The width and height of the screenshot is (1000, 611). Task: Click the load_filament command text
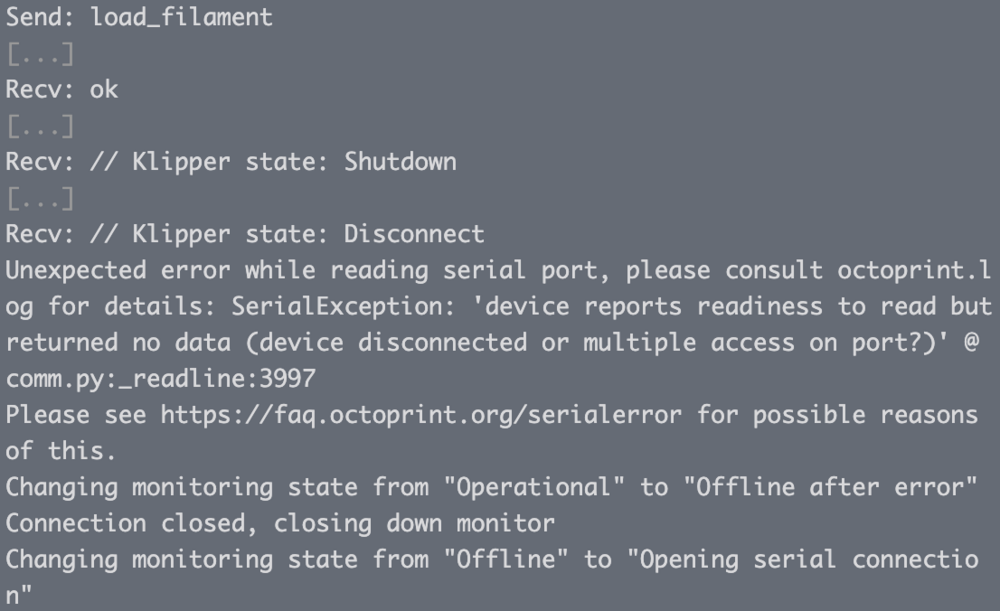pyautogui.click(x=182, y=17)
